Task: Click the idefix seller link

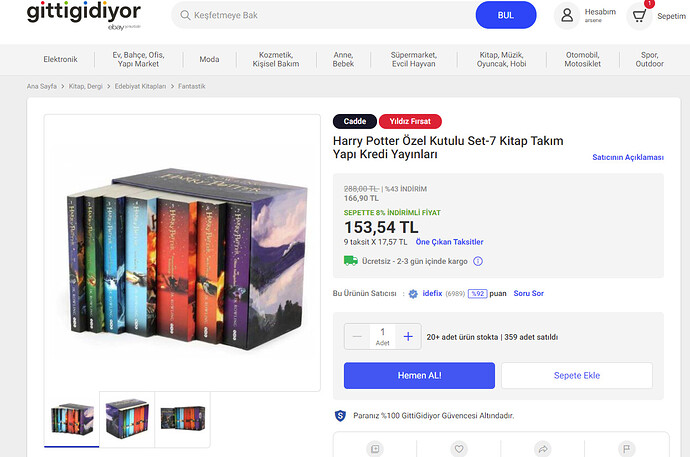Action: (432, 293)
